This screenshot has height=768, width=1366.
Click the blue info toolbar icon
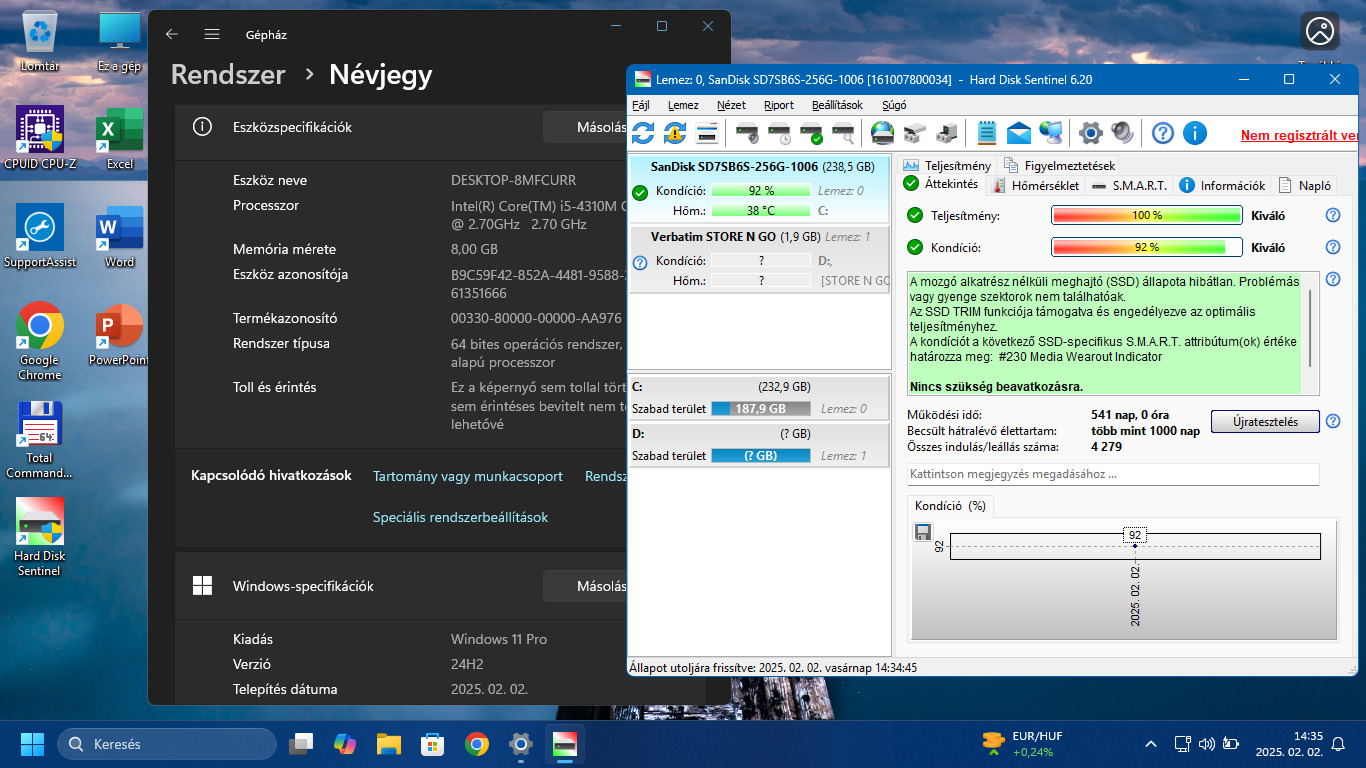pyautogui.click(x=1194, y=132)
